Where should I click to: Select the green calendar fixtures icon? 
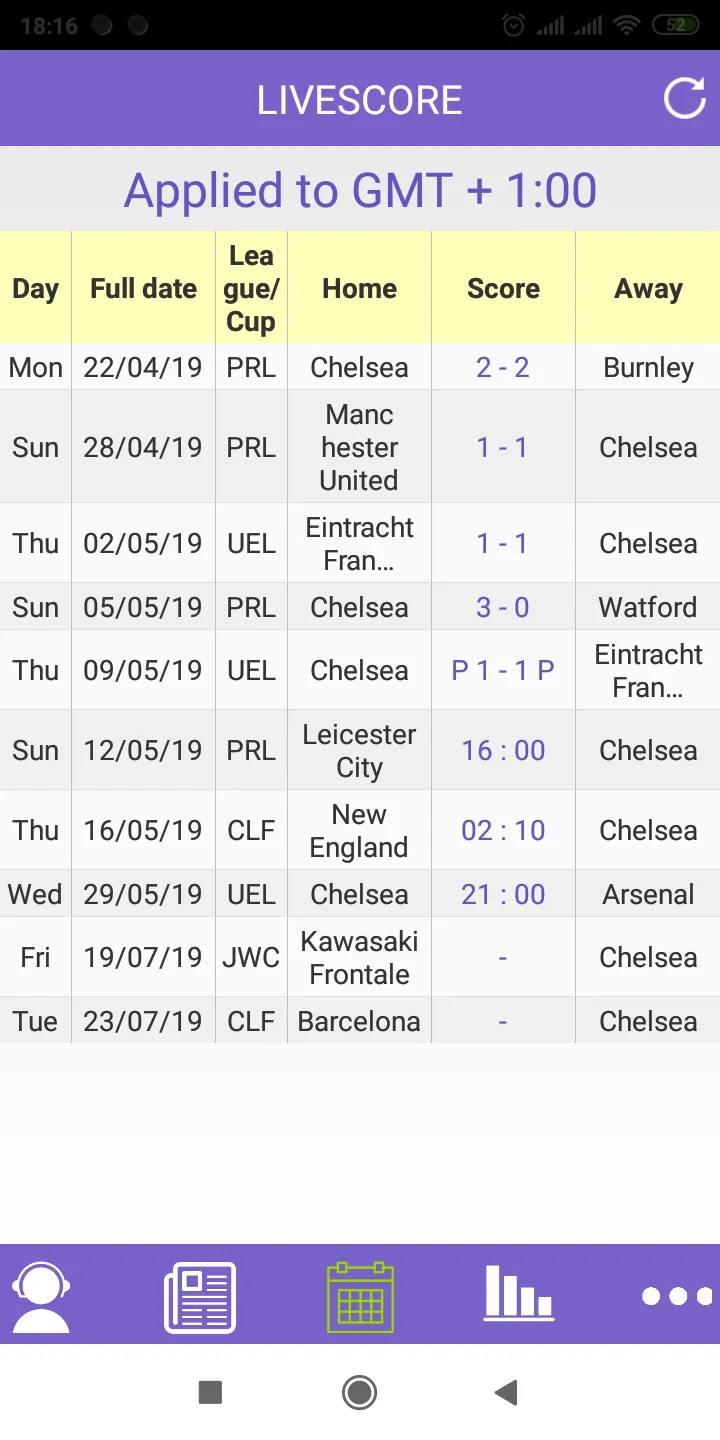[360, 1297]
